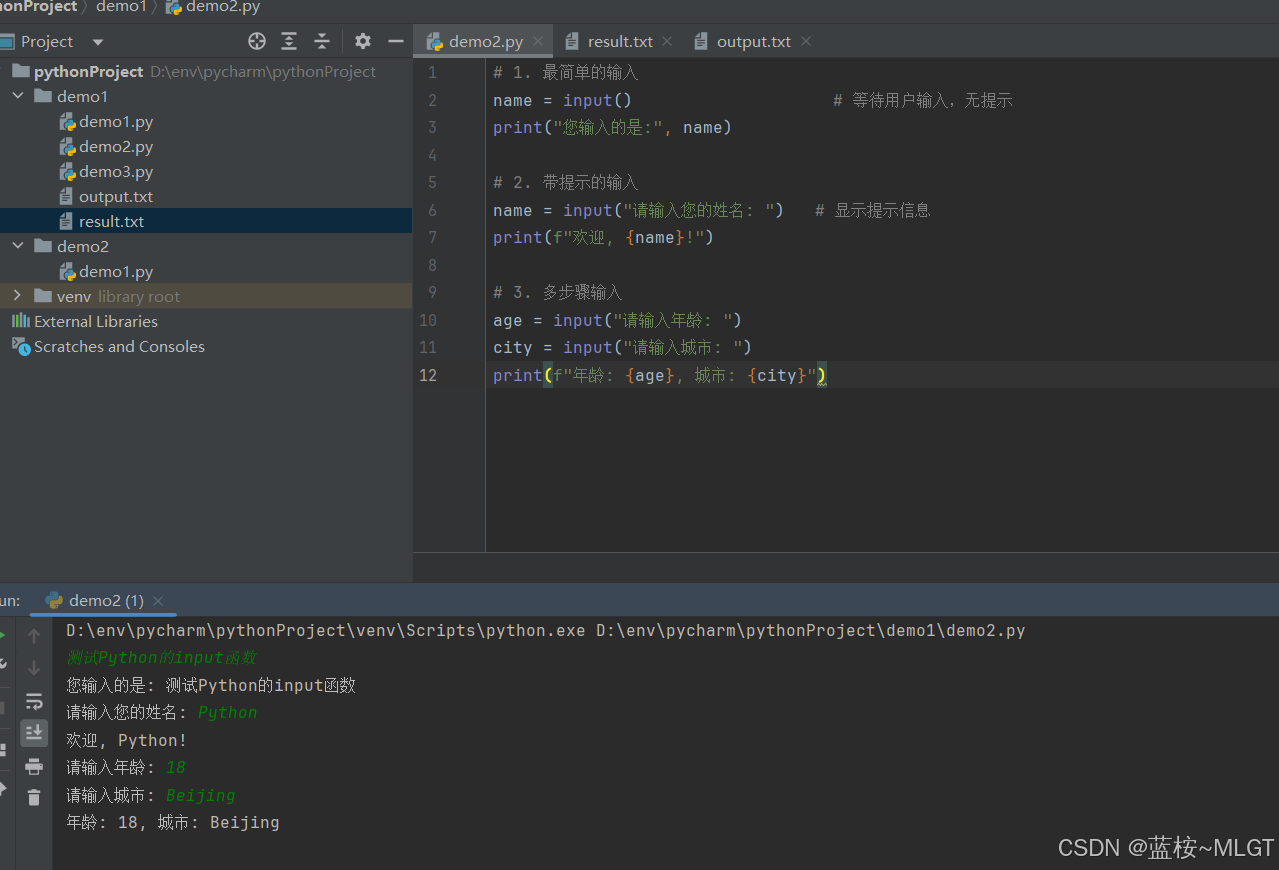Toggle Scroll to End in run console
Viewport: 1279px width, 870px height.
(x=34, y=733)
